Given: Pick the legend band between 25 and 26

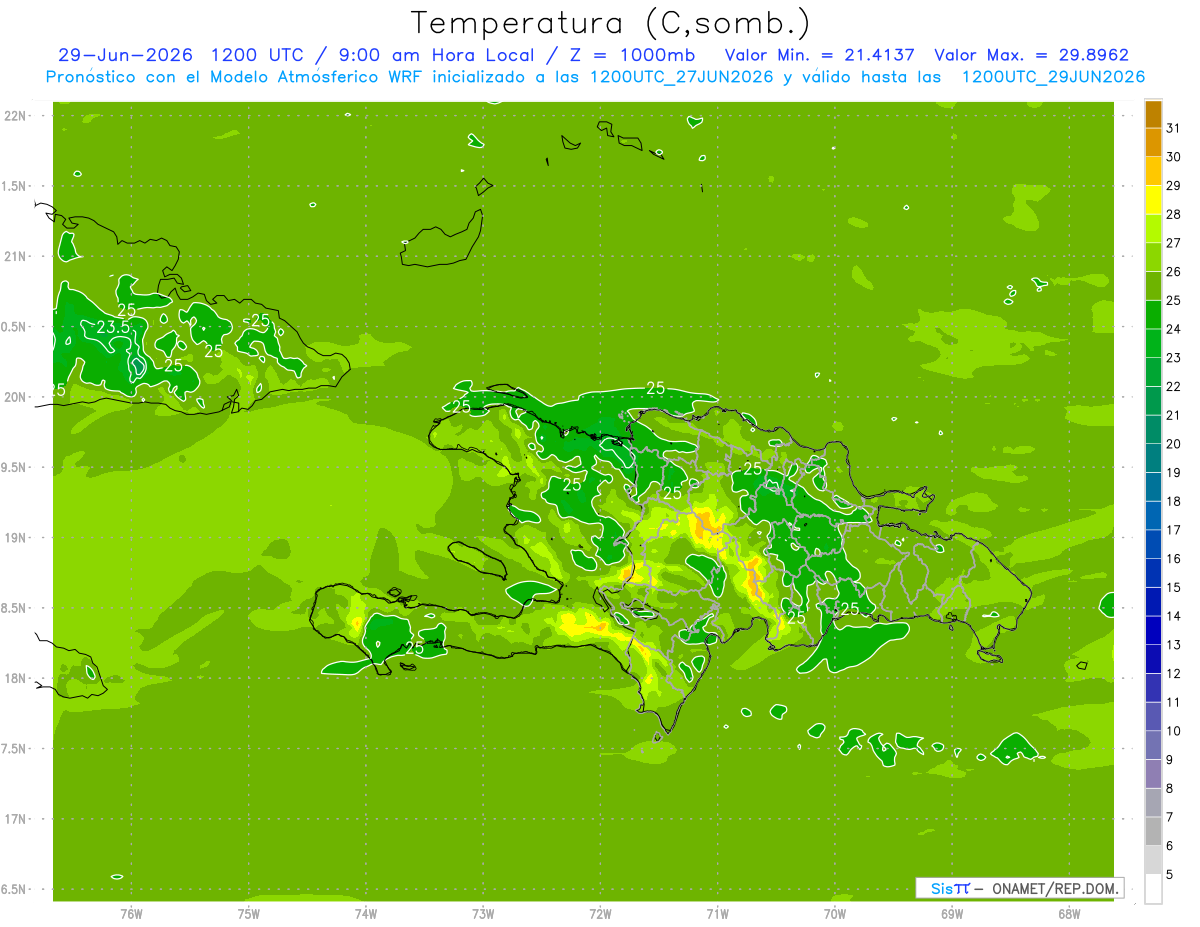Looking at the screenshot, I should tap(1153, 286).
